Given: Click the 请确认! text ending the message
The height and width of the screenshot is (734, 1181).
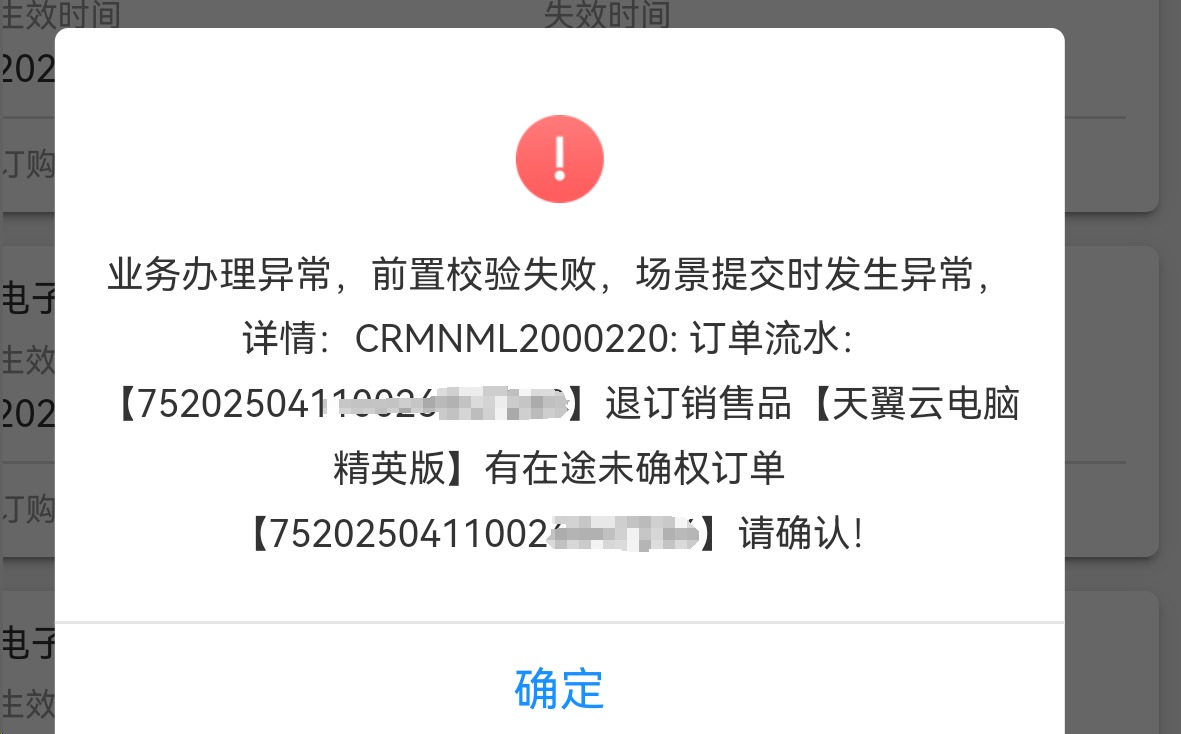Looking at the screenshot, I should 801,534.
